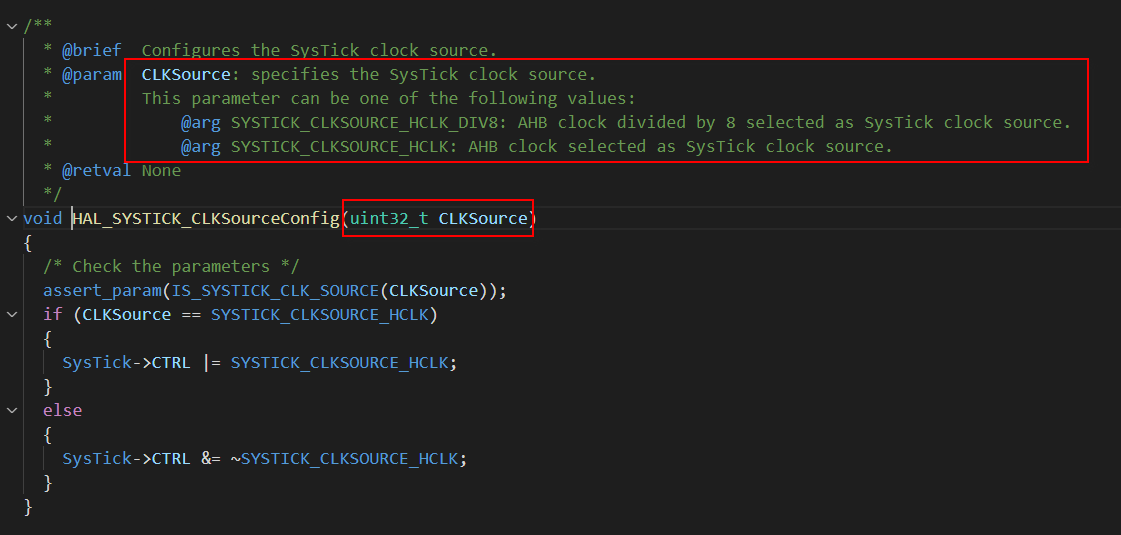Click SYSTICK_CLKSOURCE_HCLK in the if condition
The image size is (1121, 535).
point(319,315)
